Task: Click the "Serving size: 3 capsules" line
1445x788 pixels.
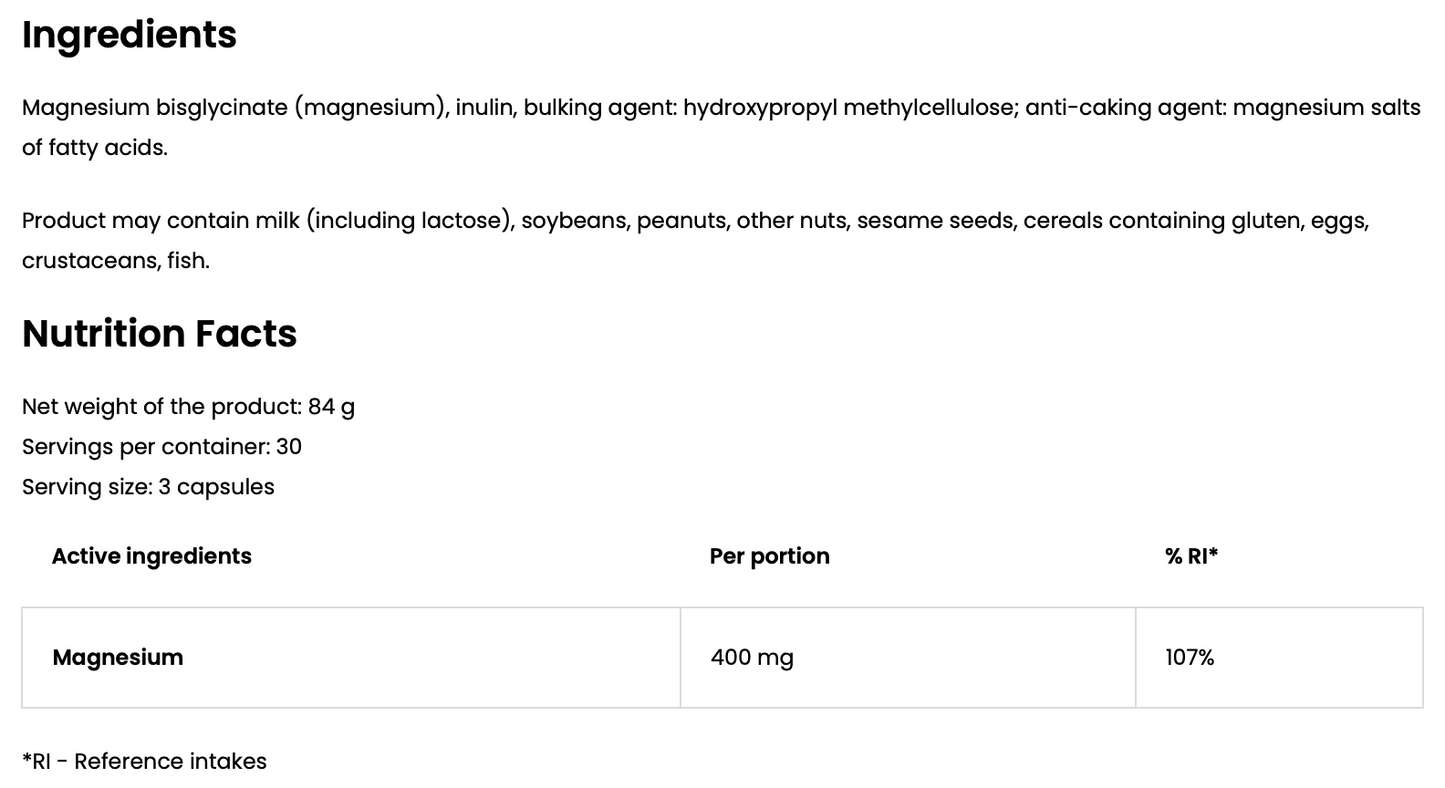Action: pyautogui.click(x=148, y=487)
